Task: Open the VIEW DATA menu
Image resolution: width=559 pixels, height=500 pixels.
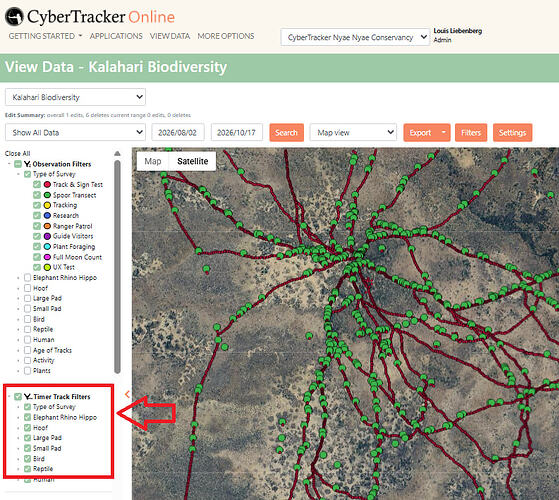Action: 170,36
